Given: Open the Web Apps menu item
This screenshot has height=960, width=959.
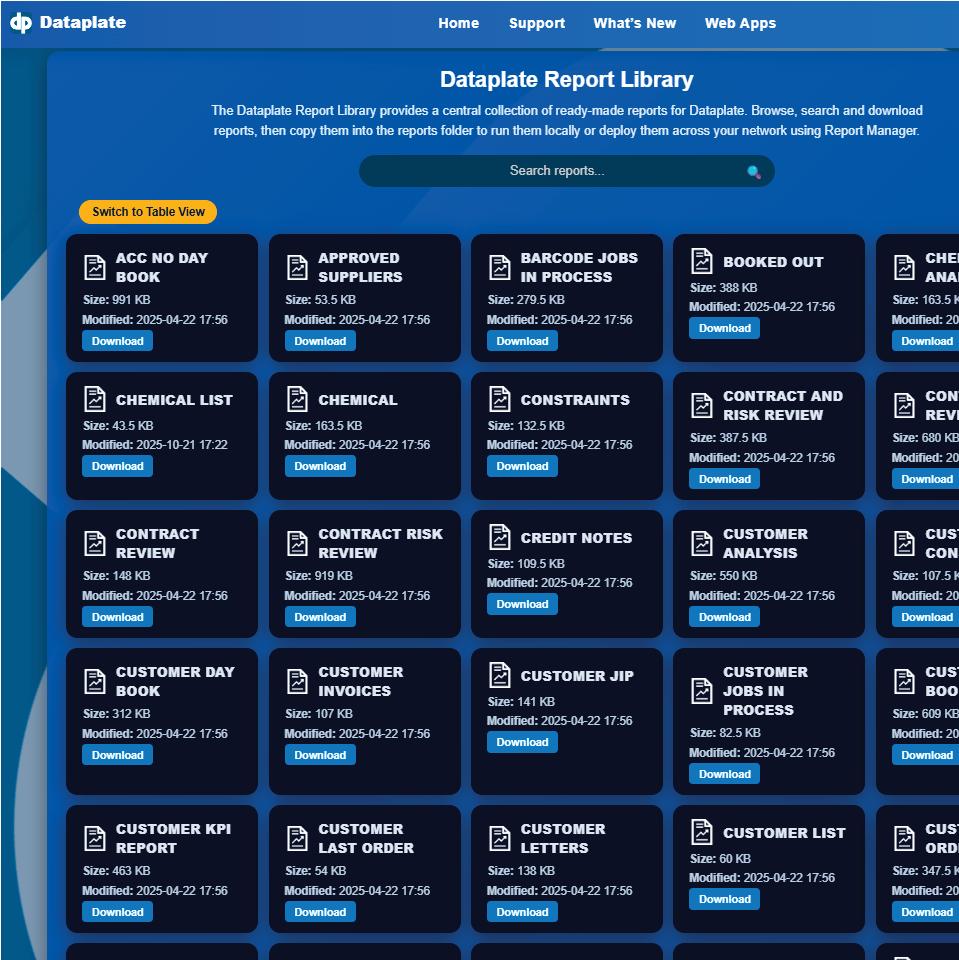Looking at the screenshot, I should (x=740, y=23).
